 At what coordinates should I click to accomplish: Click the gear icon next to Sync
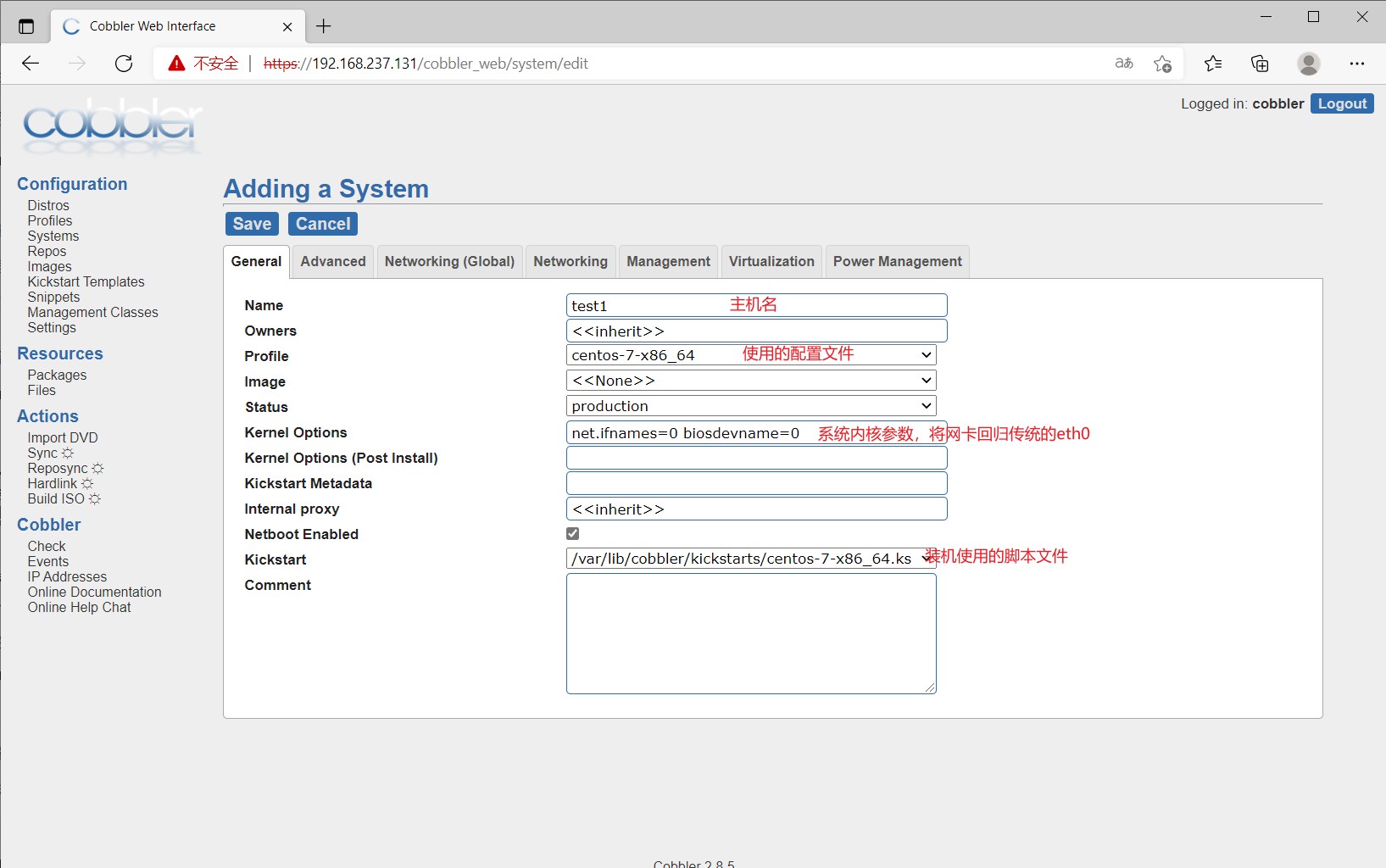pos(68,453)
